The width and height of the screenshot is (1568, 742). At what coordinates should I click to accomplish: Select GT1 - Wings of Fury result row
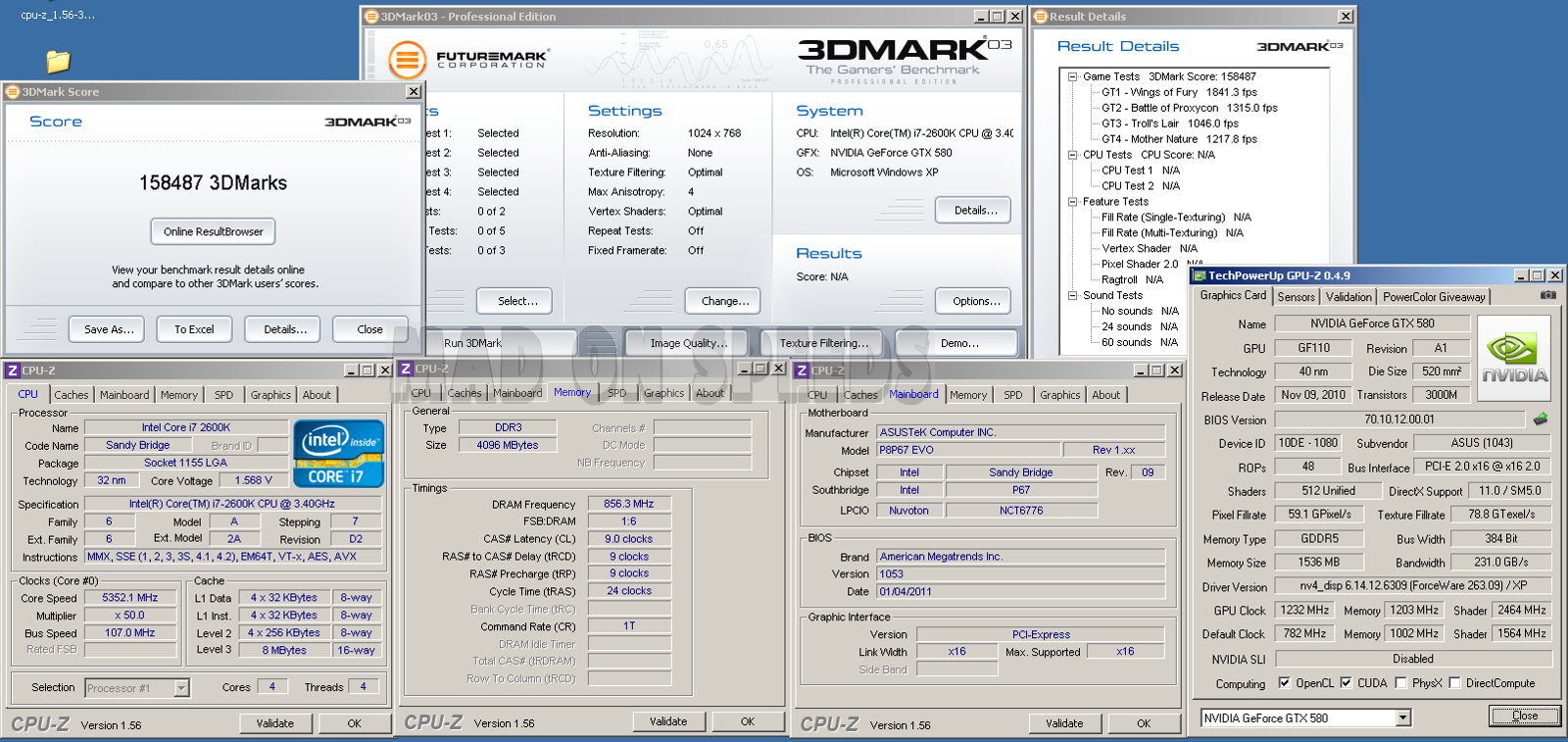pyautogui.click(x=1179, y=92)
